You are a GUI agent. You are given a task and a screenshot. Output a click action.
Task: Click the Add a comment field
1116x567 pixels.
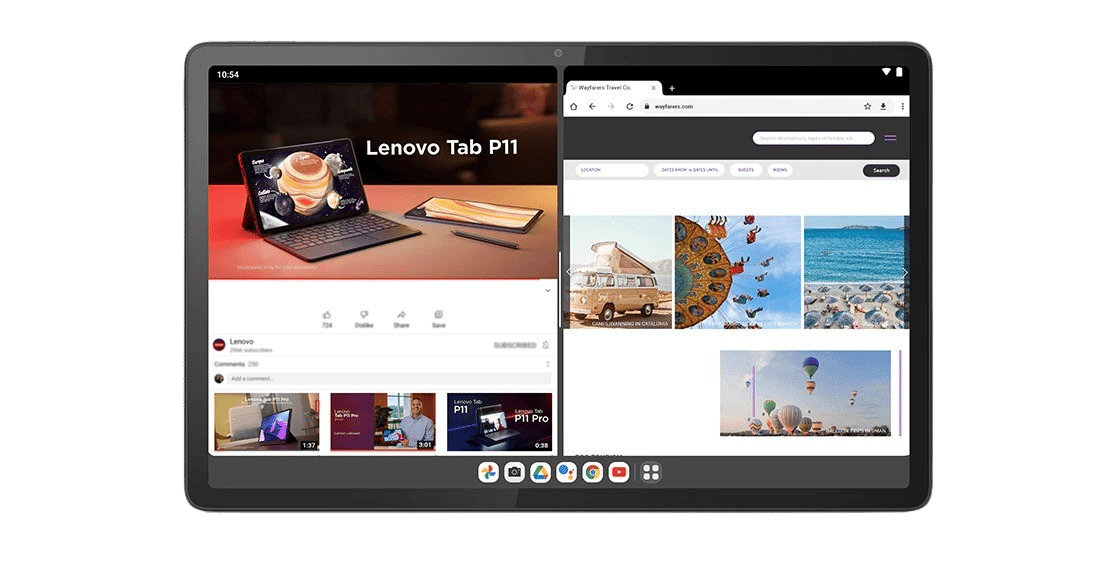(389, 378)
